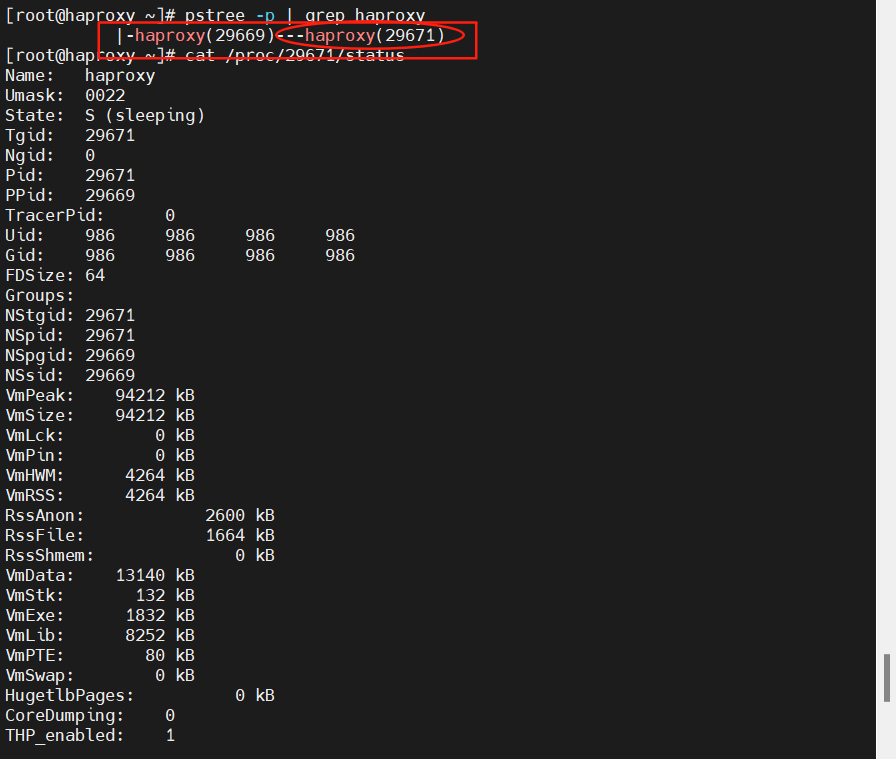
Task: Click the 'FDSize: 64' line
Action: pyautogui.click(x=55, y=275)
